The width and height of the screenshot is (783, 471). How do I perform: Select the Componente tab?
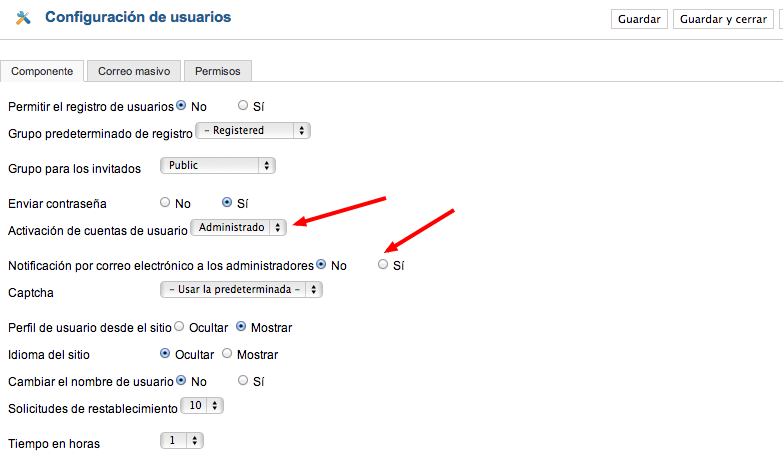42,71
